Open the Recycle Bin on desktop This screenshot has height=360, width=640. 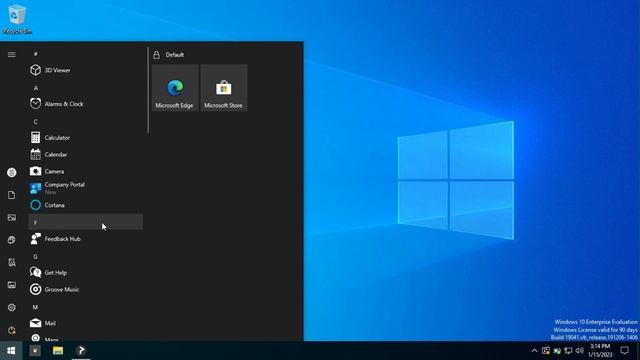(x=17, y=19)
